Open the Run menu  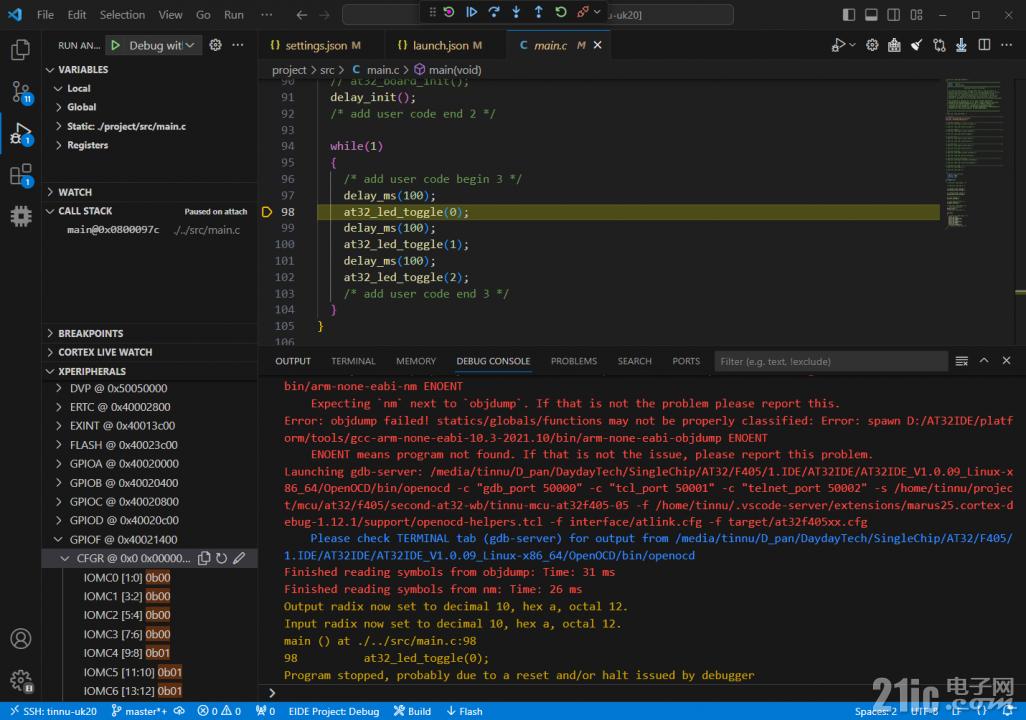pos(234,14)
